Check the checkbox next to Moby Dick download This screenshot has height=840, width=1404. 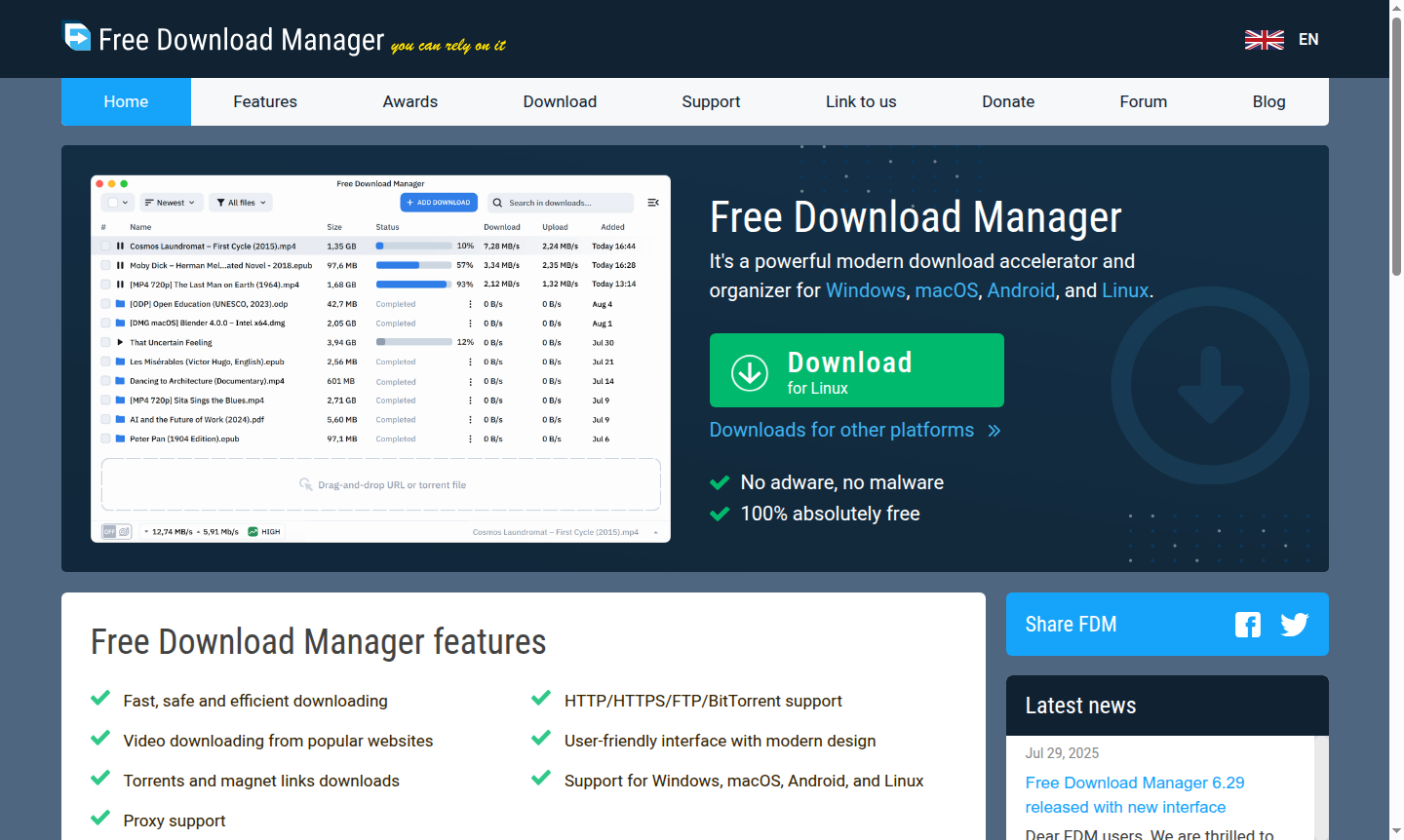(x=105, y=264)
